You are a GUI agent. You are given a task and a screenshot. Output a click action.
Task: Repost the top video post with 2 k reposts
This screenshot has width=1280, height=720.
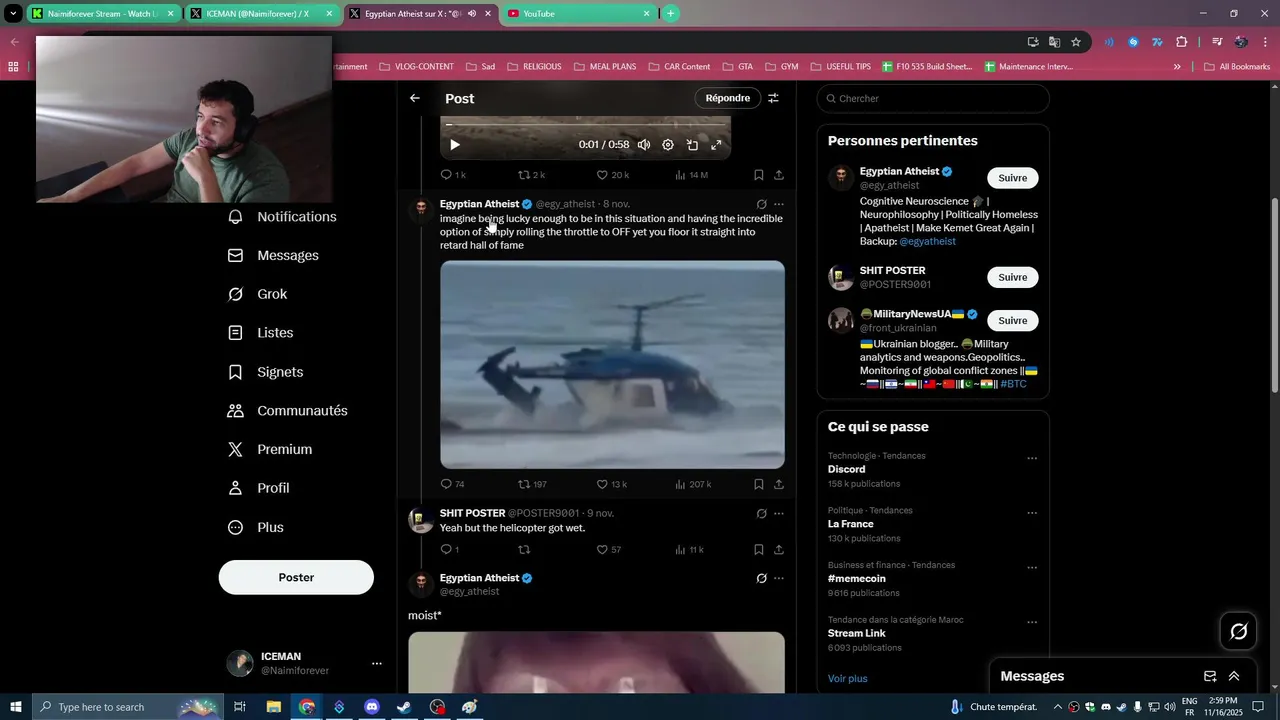[x=531, y=175]
